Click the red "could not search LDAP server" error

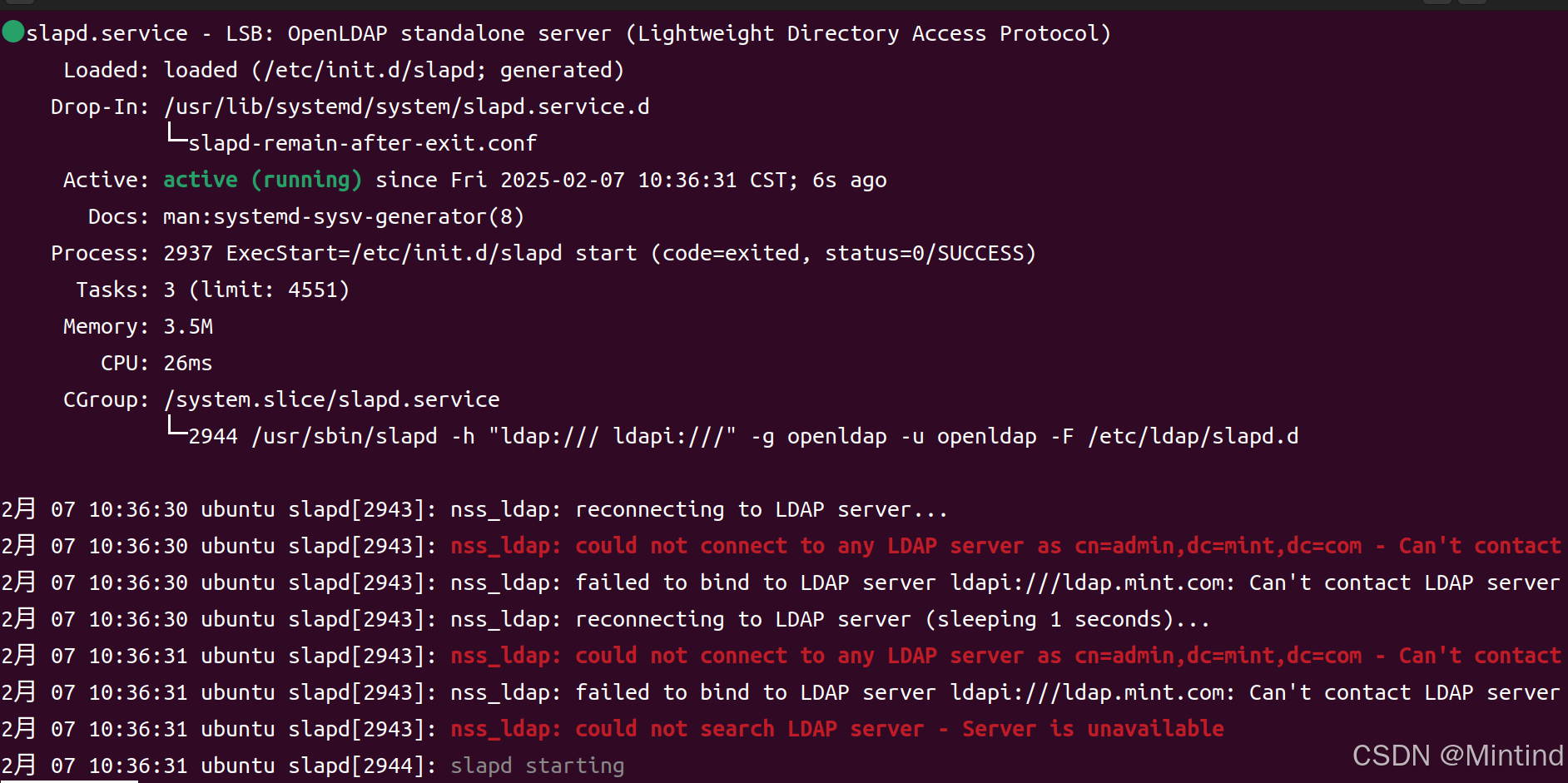click(687, 729)
